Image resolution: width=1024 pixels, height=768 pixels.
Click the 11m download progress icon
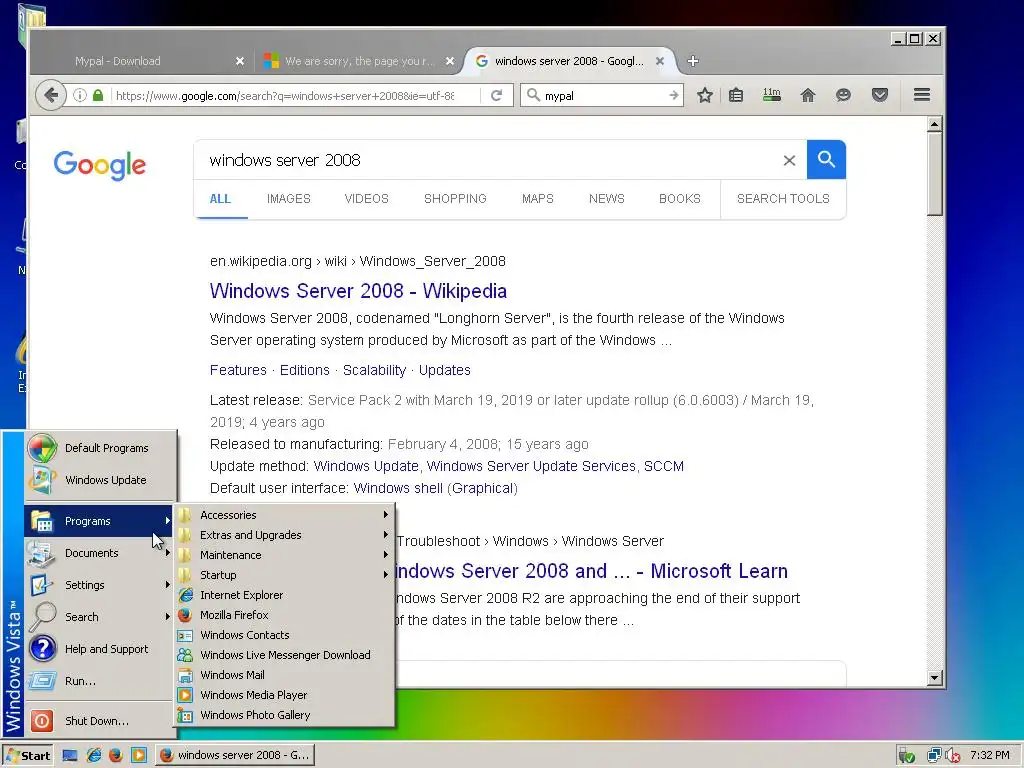point(771,95)
